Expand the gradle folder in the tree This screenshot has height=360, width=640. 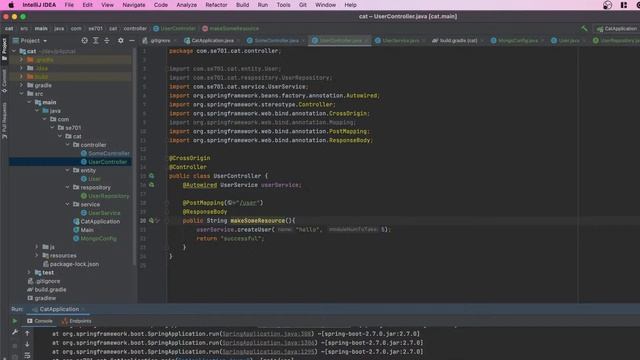tap(22, 85)
